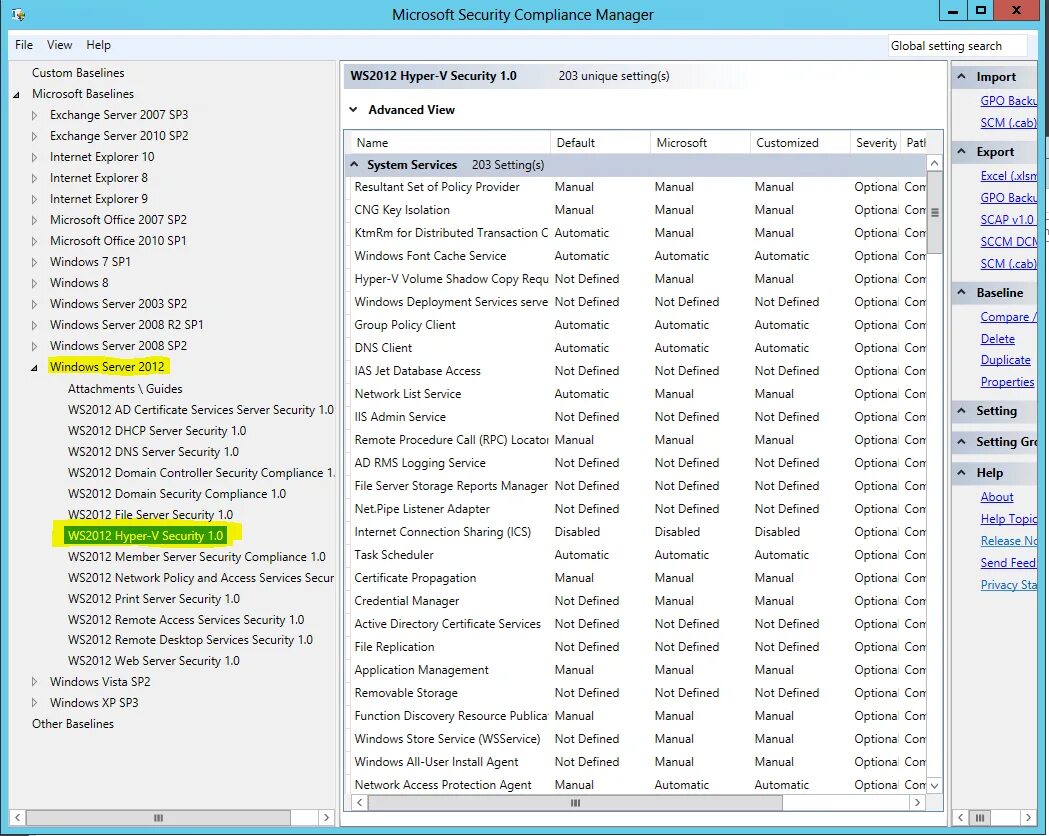Expand the Internet Explorer 10 node
Screen dimensions: 1049x836
pos(34,158)
